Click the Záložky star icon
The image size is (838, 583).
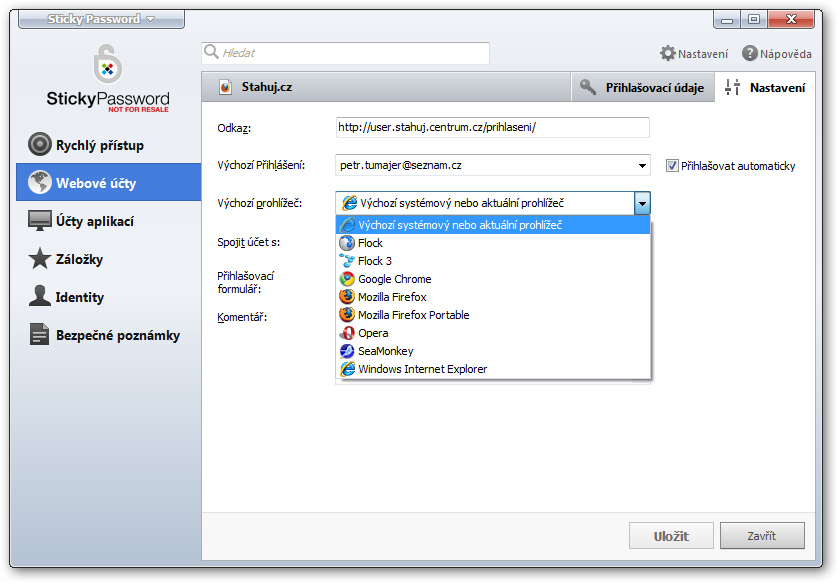coord(40,259)
